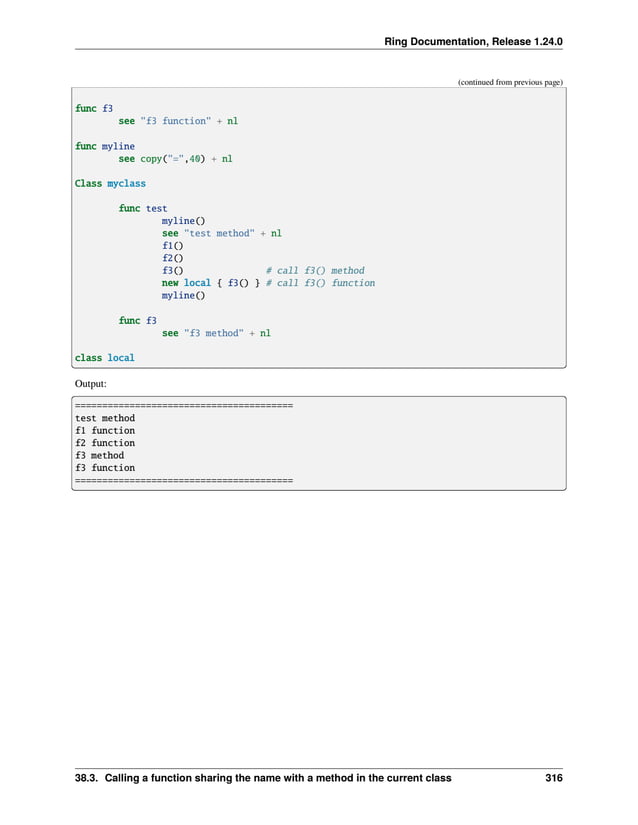Screen dimensions: 638x825
Task: Click the see "test method" + nl line
Action: tap(221, 233)
